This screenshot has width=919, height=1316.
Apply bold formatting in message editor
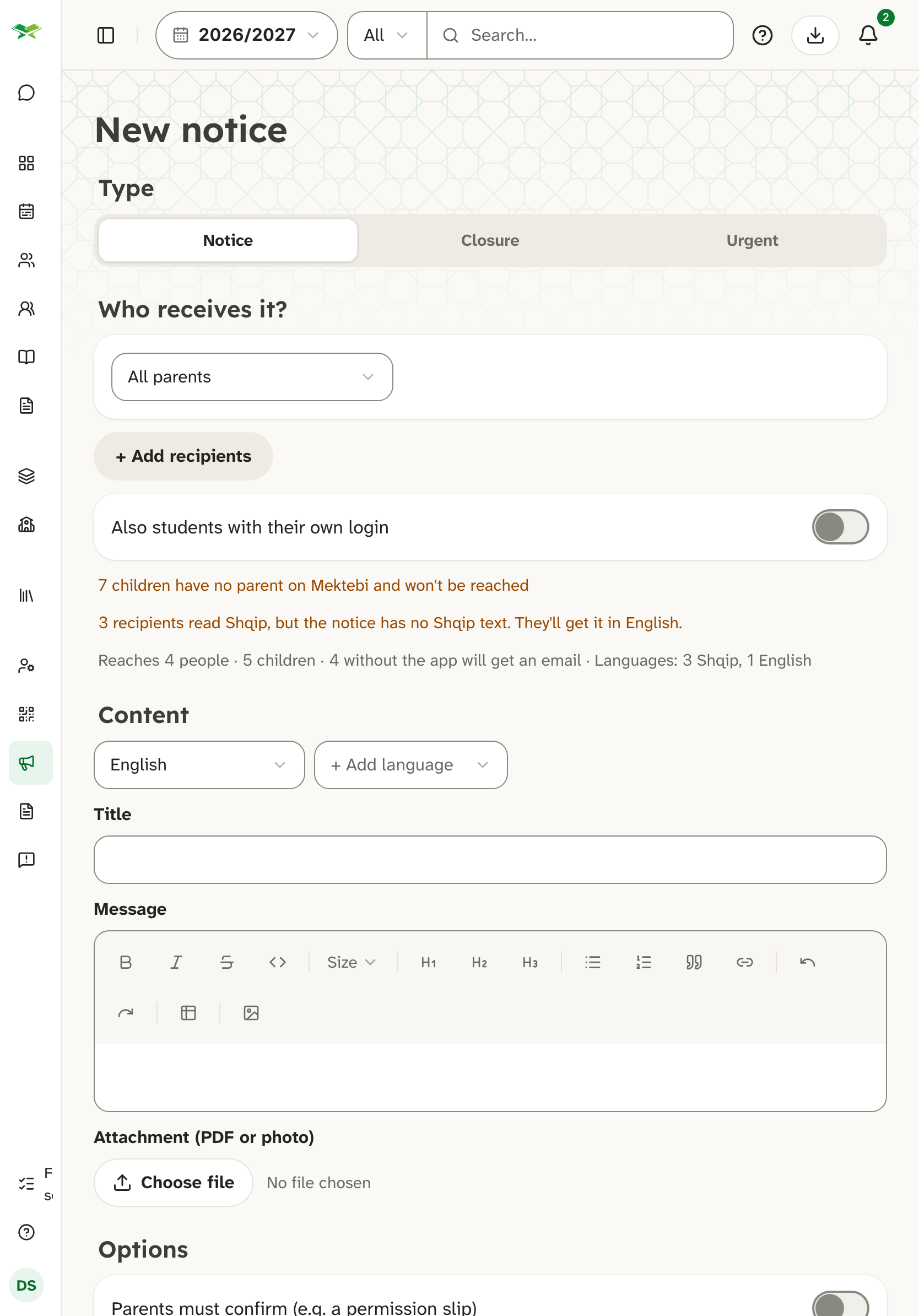pos(126,962)
